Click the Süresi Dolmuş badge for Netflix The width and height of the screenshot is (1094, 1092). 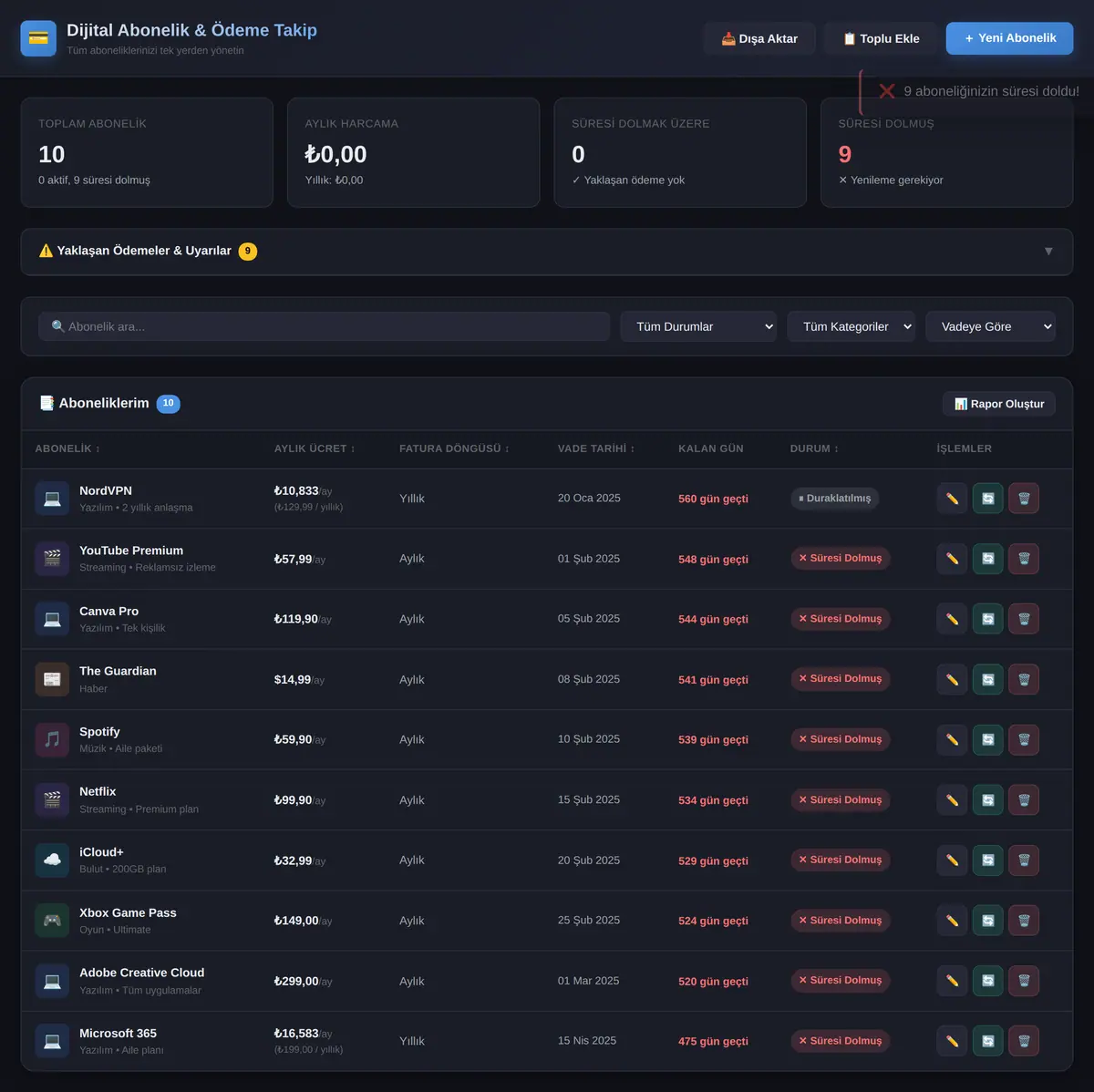coord(840,800)
